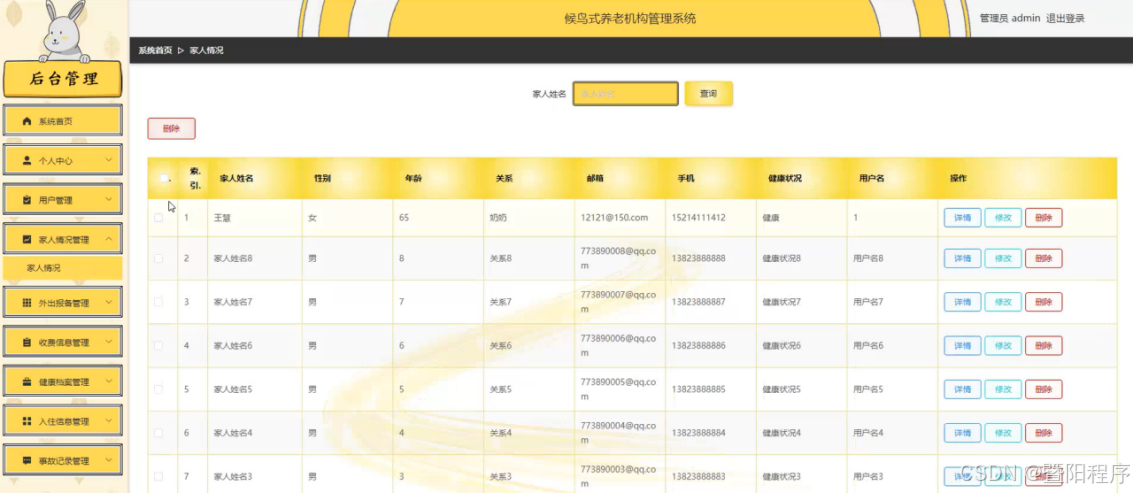Click 退出登录 to log out

click(1065, 18)
